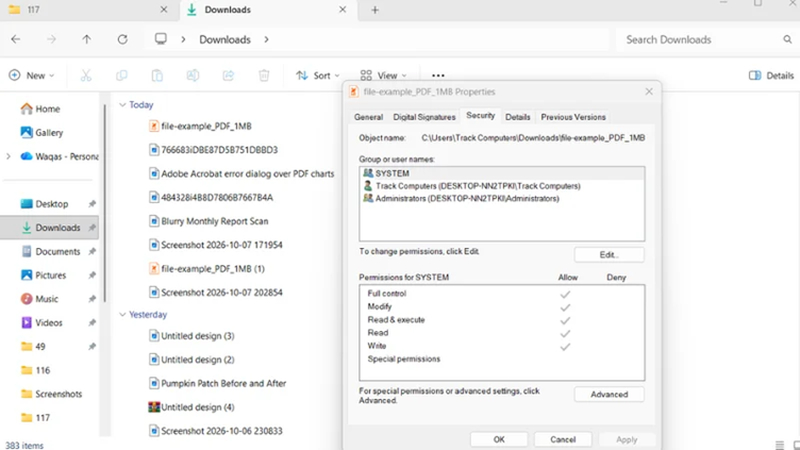Collapse the Yesterday group
This screenshot has width=800, height=450.
click(122, 314)
